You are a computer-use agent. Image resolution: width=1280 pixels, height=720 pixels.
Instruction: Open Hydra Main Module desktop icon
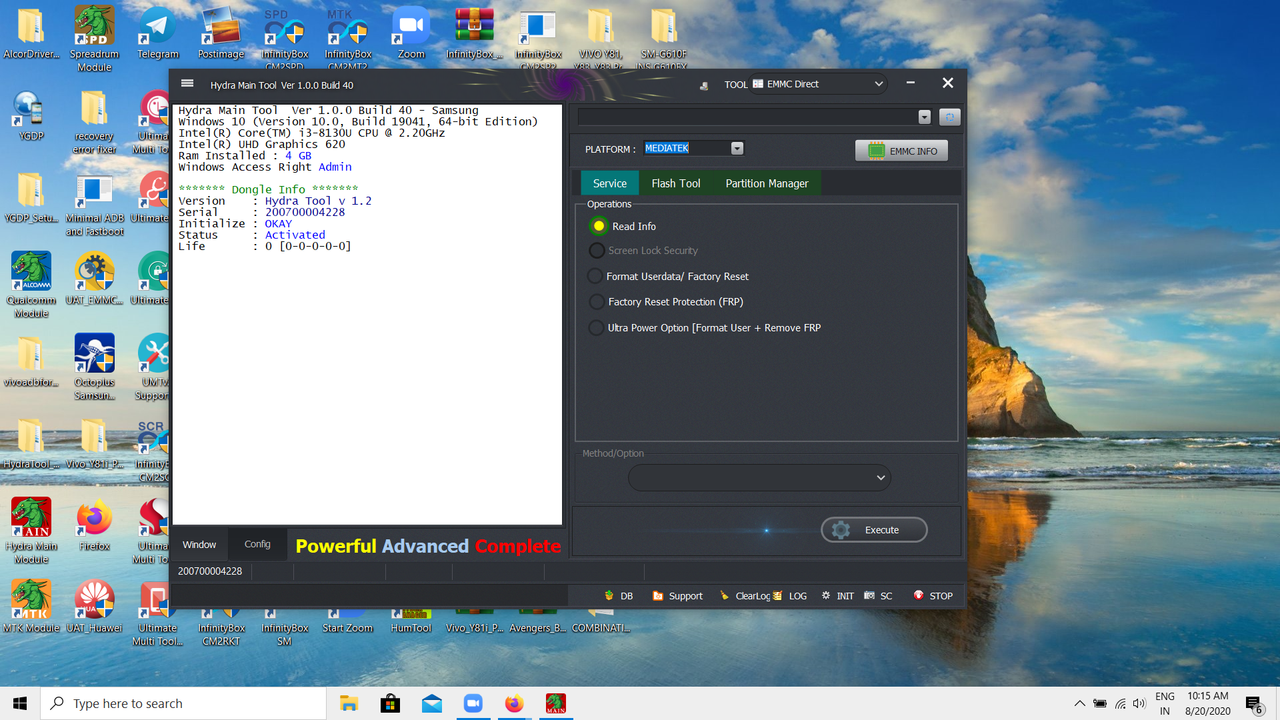[x=31, y=530]
